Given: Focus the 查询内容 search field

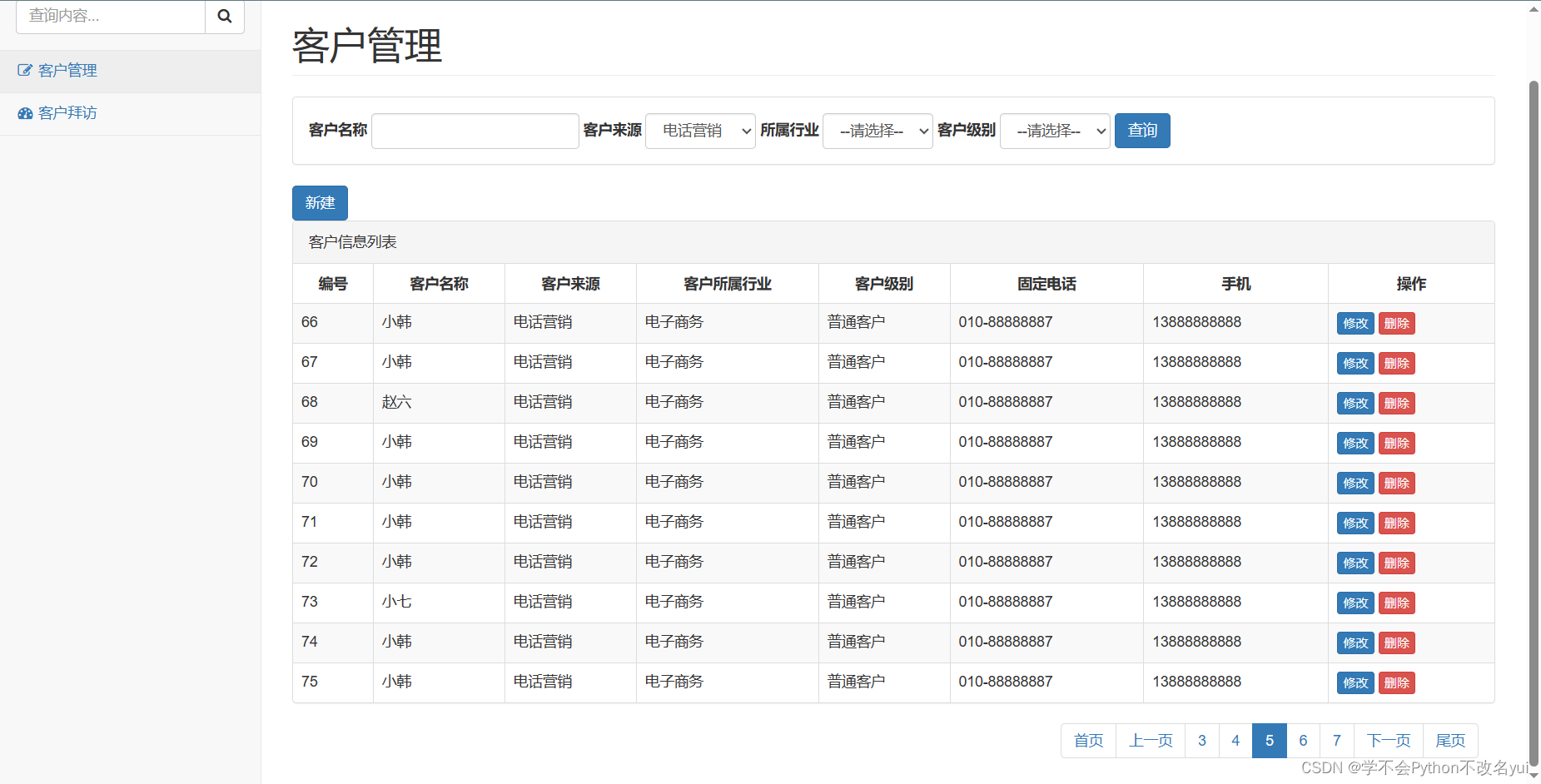Looking at the screenshot, I should (111, 16).
